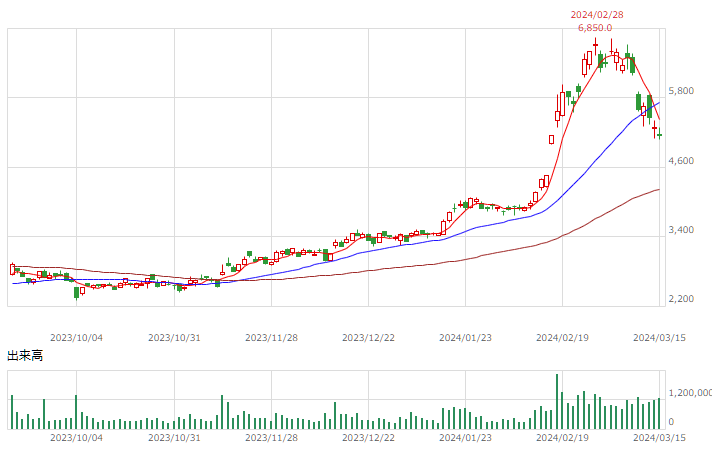Click 2024/01/23 date under the price chart
Image resolution: width=712 pixels, height=450 pixels.
click(465, 338)
